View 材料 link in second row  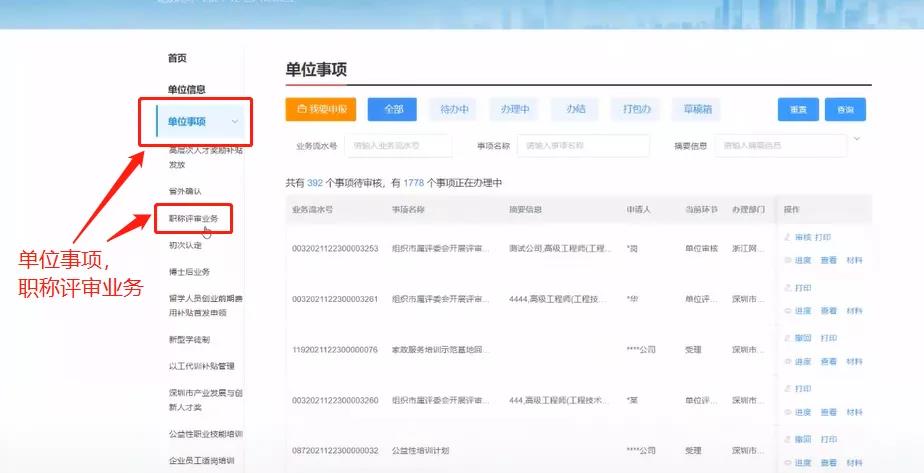click(854, 311)
